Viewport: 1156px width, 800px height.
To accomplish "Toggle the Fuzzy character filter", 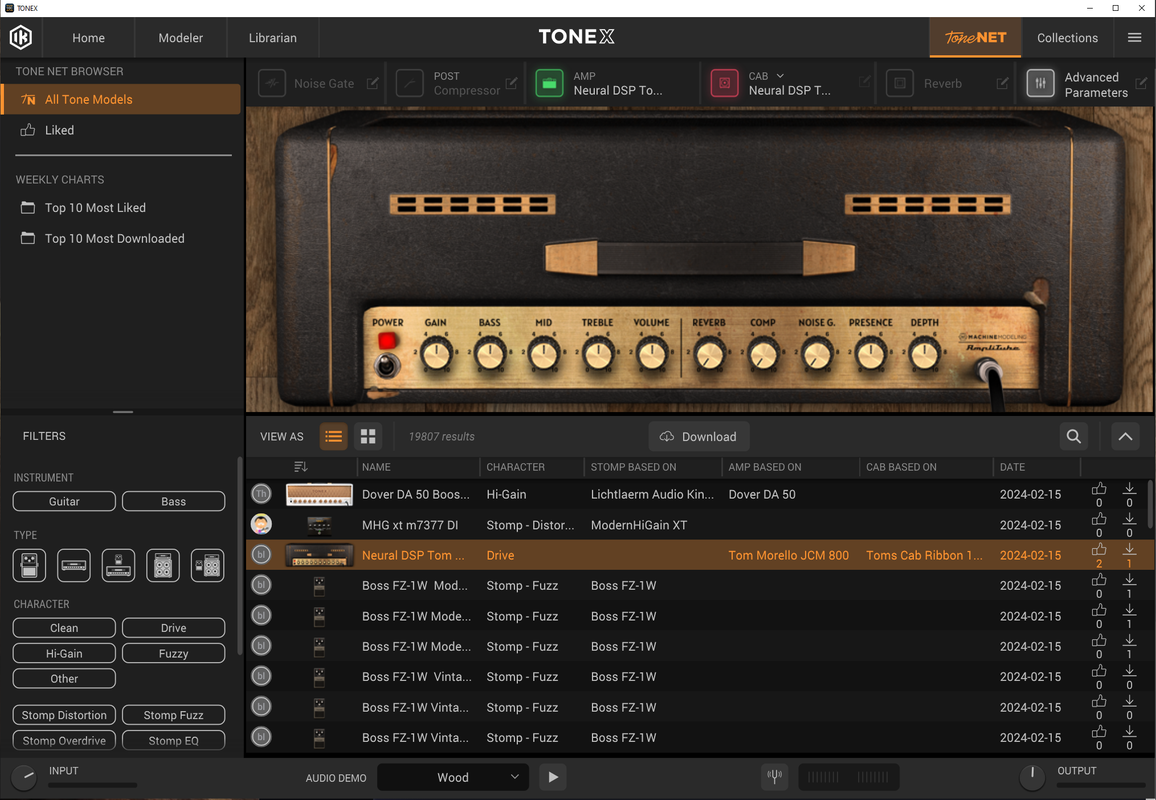I will coord(173,653).
